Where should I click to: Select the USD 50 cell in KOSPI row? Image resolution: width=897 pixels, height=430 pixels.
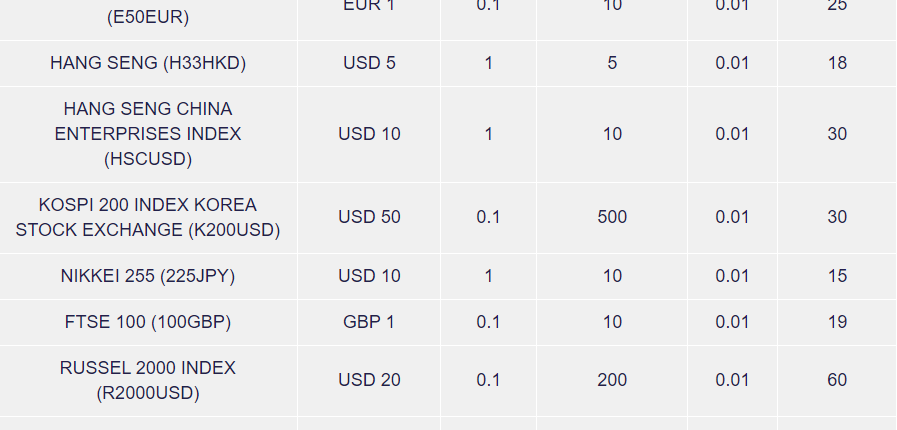point(369,217)
